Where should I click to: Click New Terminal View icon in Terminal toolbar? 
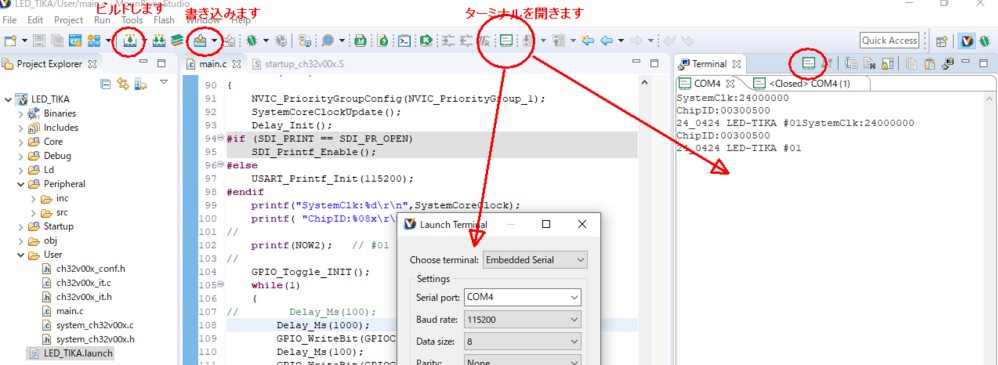tap(948, 64)
